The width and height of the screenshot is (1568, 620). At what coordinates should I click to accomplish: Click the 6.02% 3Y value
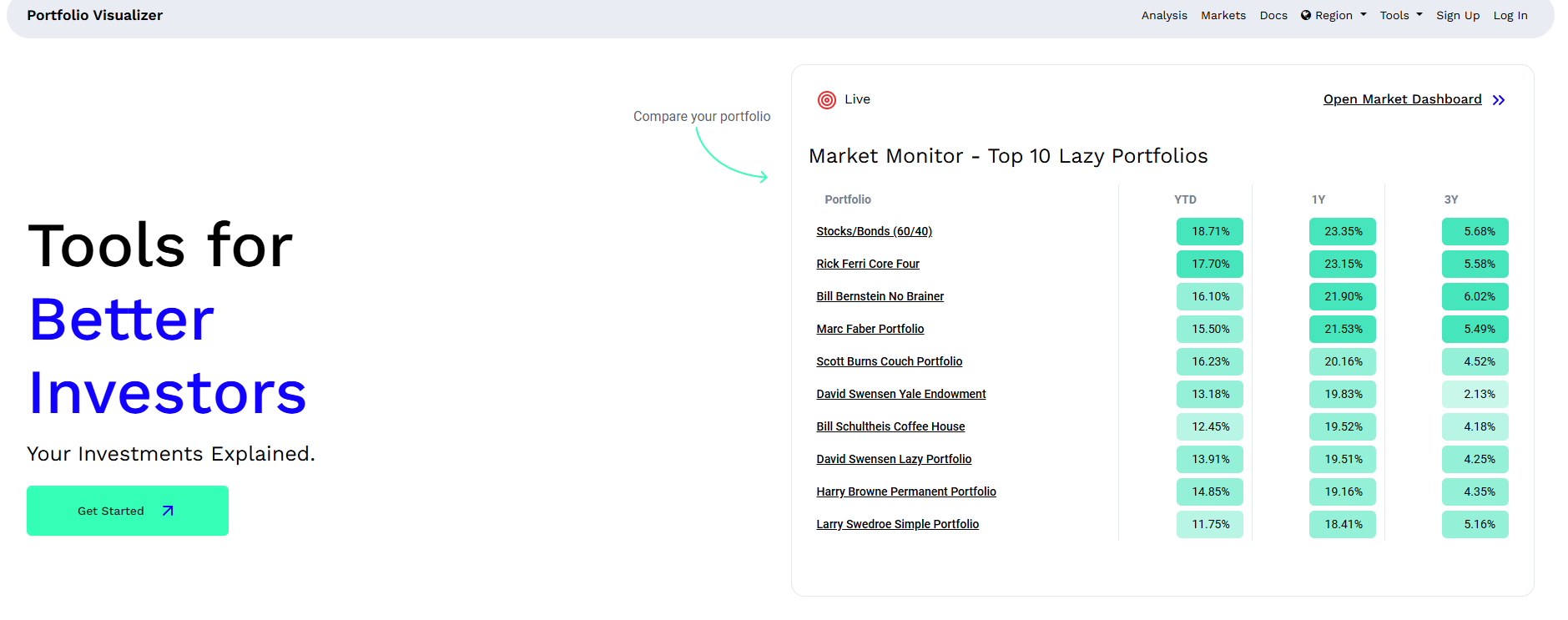click(x=1475, y=296)
